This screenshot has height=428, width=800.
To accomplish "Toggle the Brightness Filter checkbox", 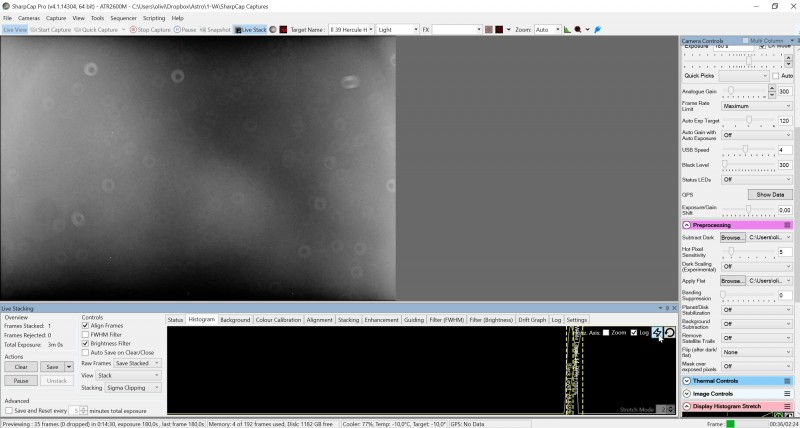I will (85, 344).
